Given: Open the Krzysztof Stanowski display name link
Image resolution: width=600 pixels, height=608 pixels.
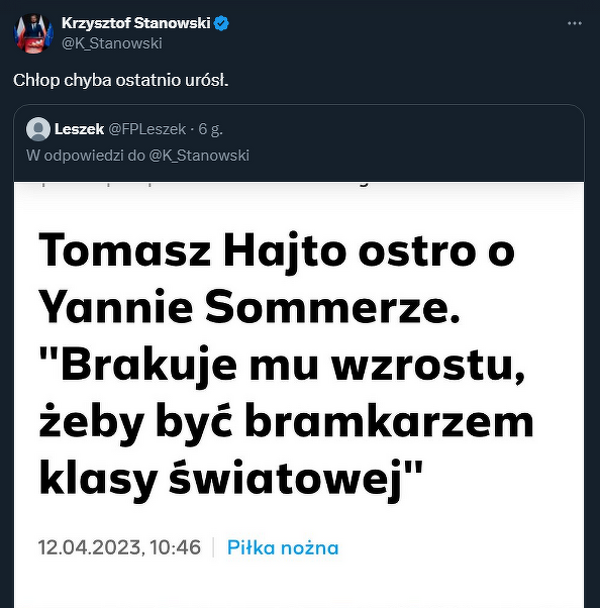Looking at the screenshot, I should point(135,23).
